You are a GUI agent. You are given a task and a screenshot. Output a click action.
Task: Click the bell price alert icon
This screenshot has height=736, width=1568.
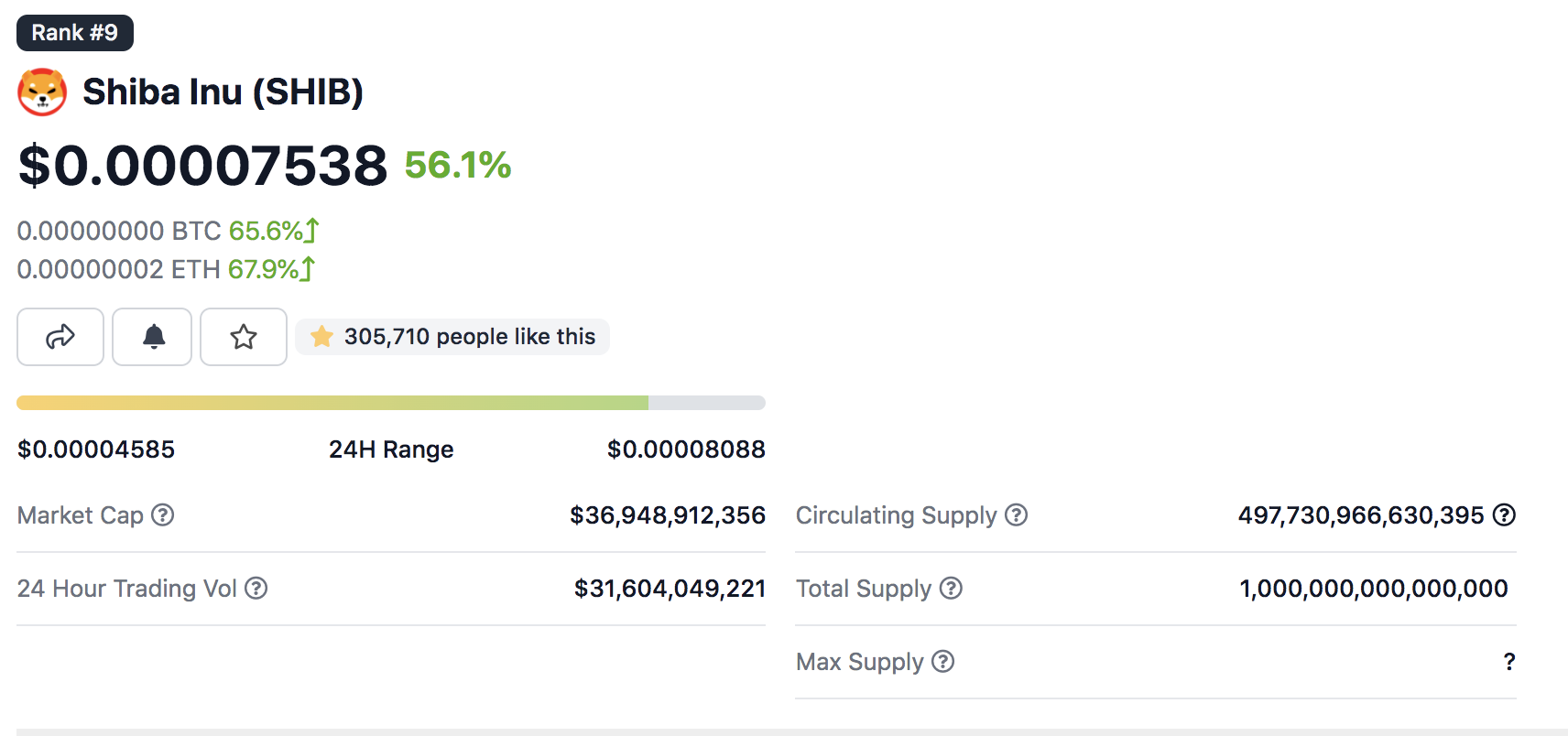point(153,337)
